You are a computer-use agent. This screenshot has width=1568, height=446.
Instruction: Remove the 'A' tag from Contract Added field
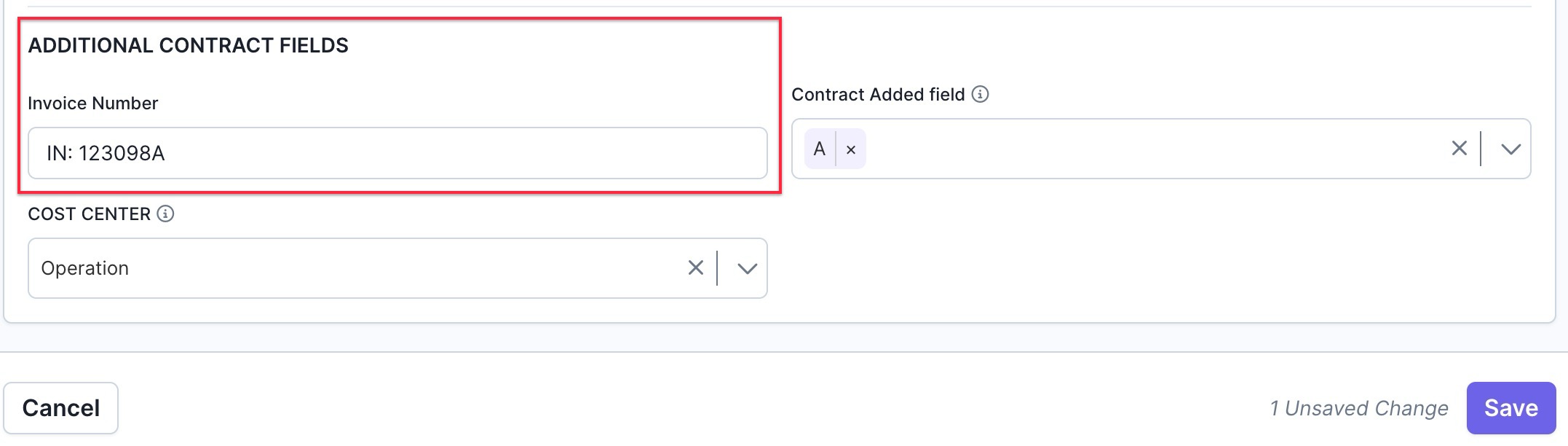[x=850, y=149]
